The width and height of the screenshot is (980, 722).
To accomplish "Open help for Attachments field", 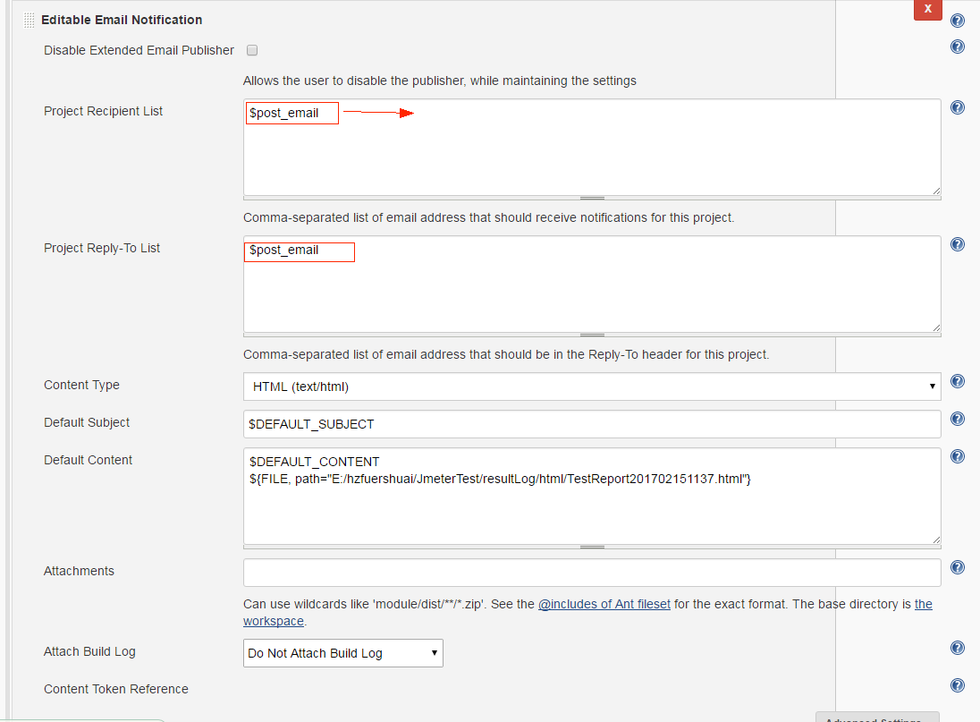I will (957, 567).
